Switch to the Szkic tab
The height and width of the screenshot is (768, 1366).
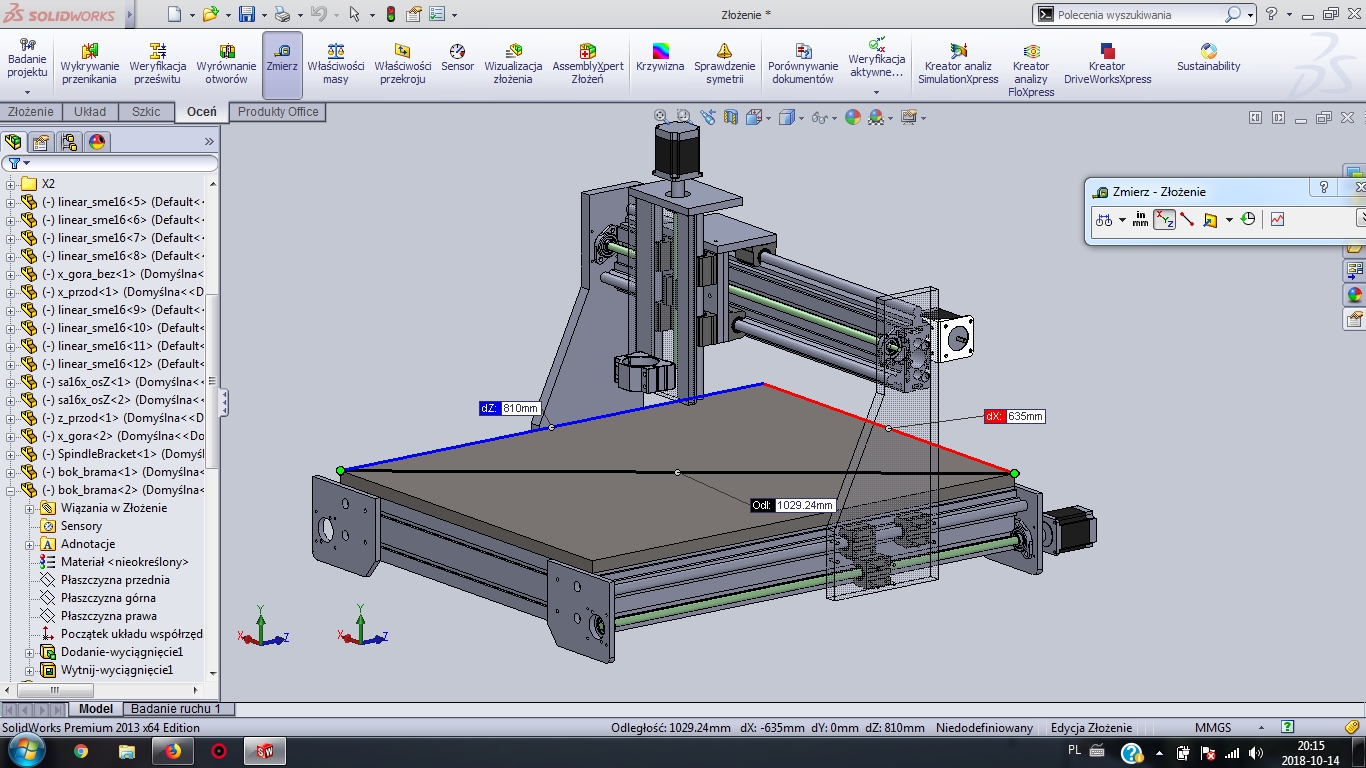[x=146, y=112]
